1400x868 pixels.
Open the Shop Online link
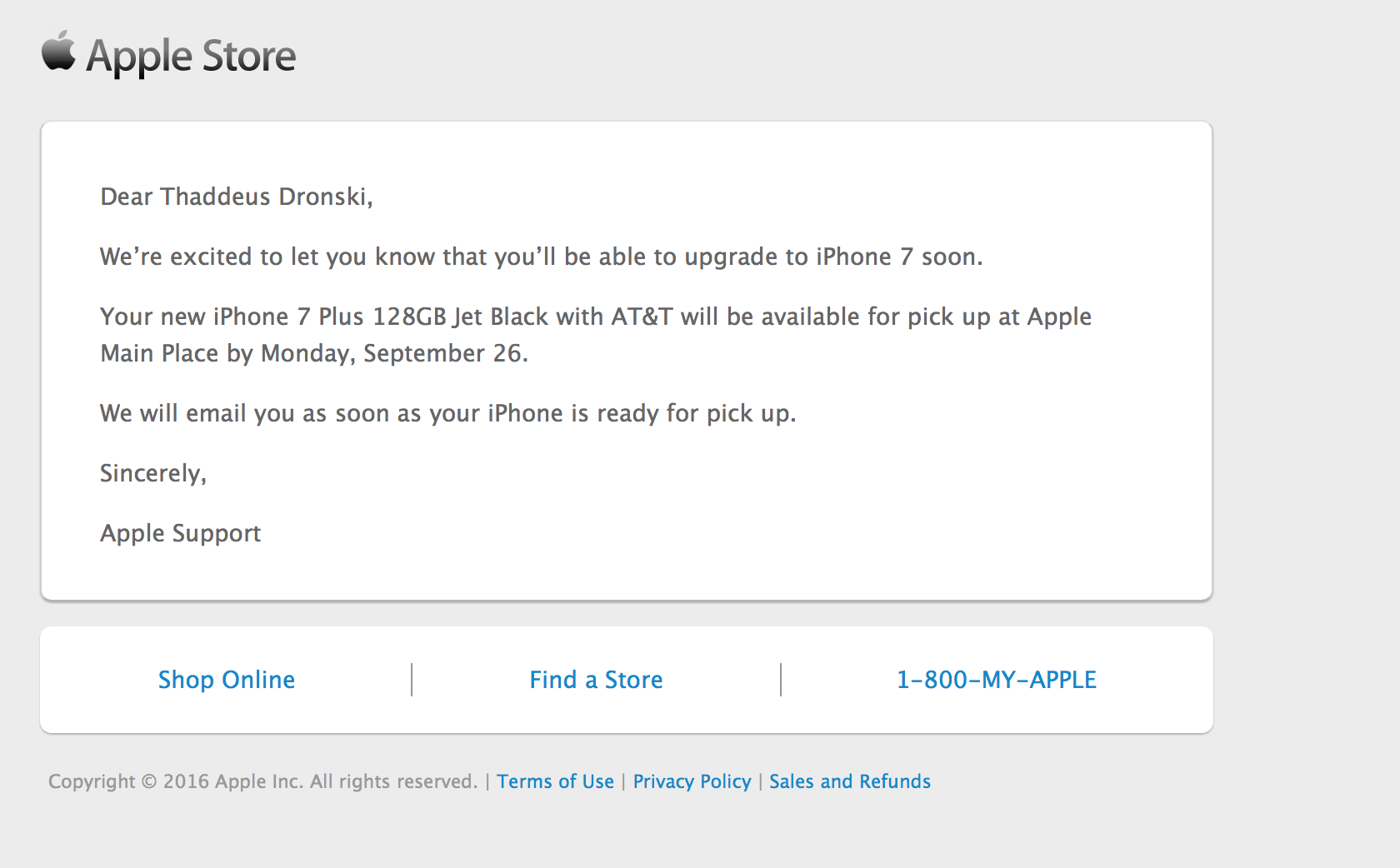(227, 680)
